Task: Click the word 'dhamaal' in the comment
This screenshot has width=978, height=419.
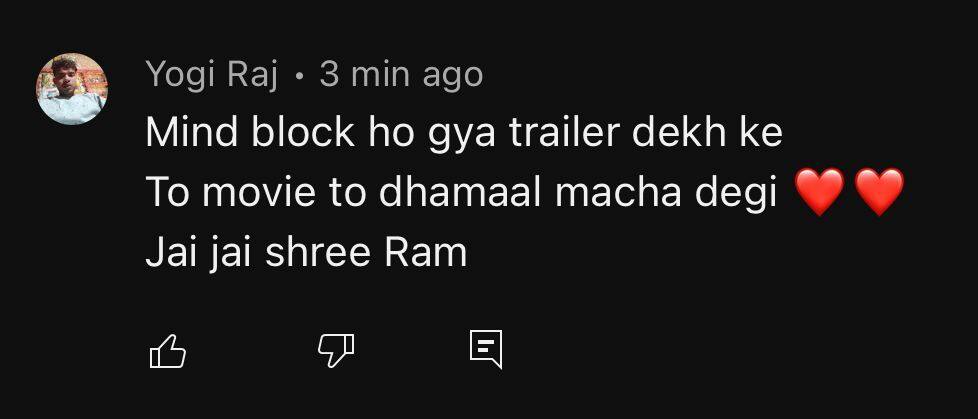Action: [460, 193]
